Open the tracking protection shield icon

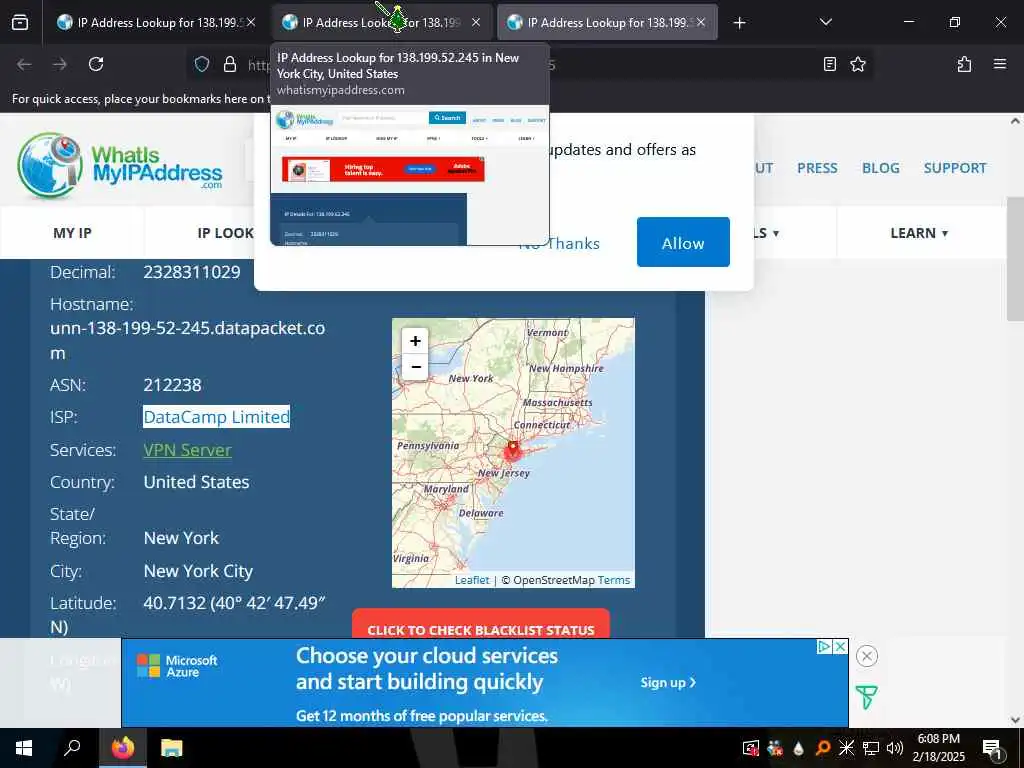[202, 64]
